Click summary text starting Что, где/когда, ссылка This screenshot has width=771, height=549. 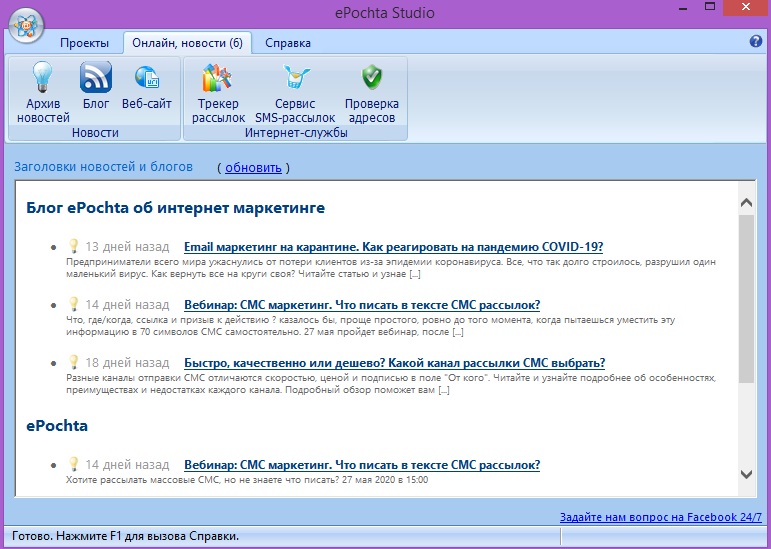click(371, 326)
